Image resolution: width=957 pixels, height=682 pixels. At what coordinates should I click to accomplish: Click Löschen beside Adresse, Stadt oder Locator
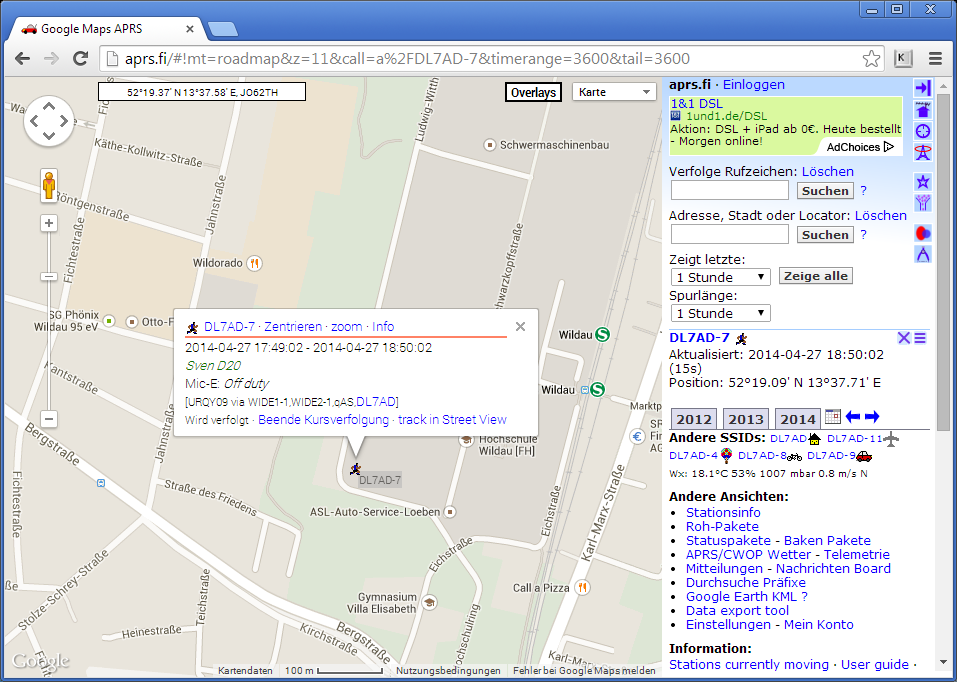point(881,216)
